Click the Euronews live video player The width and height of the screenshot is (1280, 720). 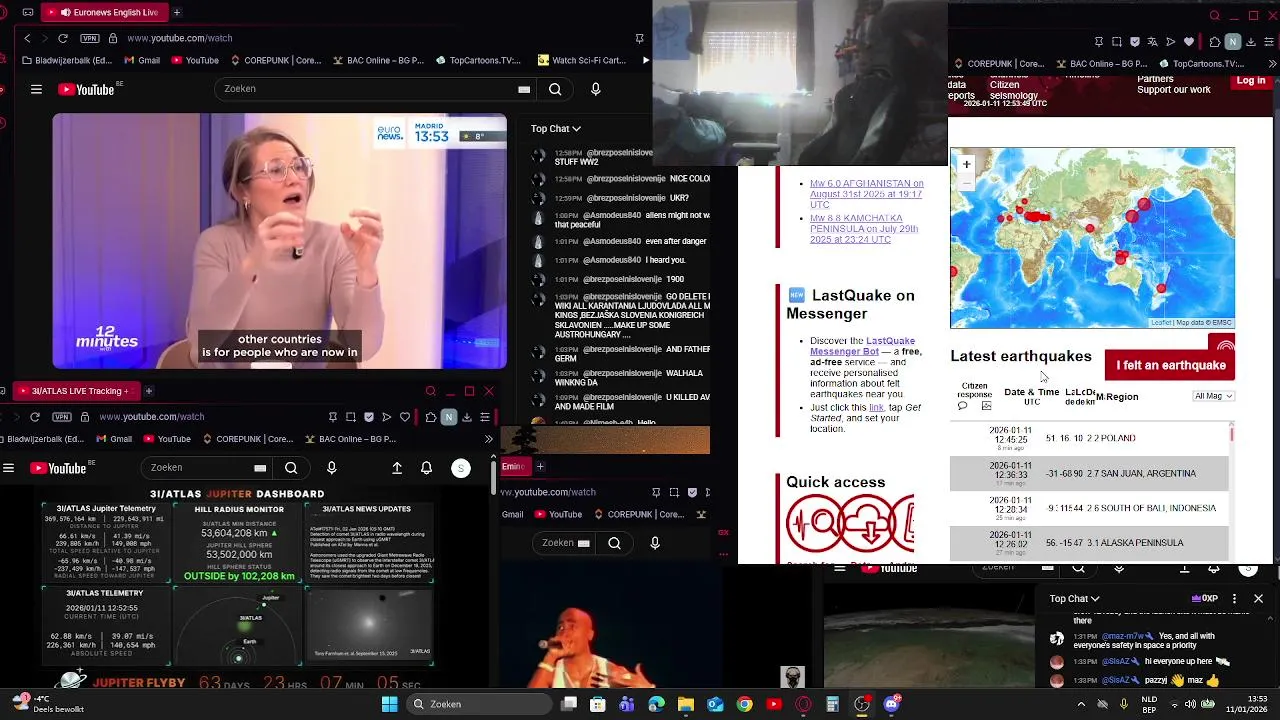click(280, 241)
